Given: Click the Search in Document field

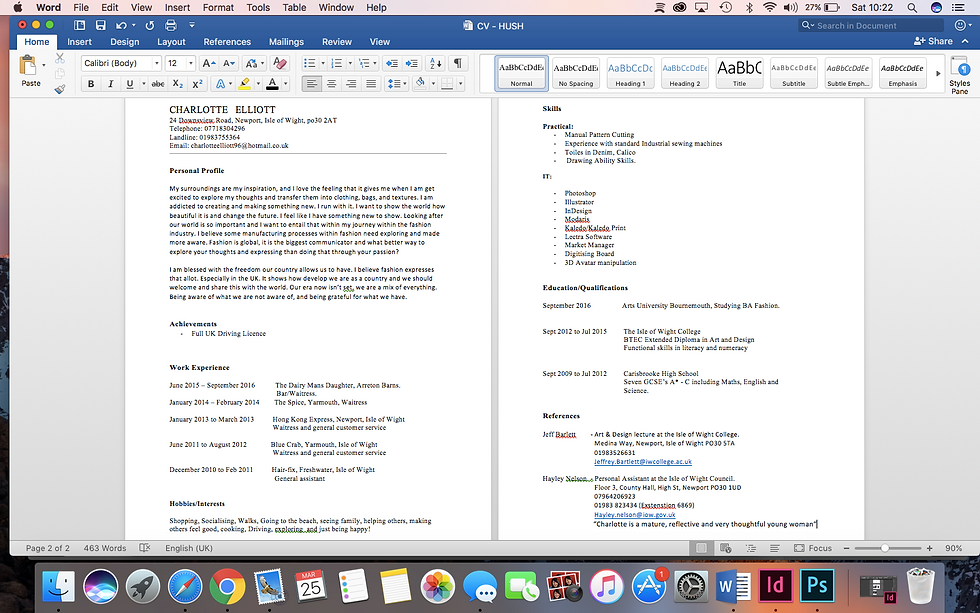Looking at the screenshot, I should pyautogui.click(x=871, y=26).
